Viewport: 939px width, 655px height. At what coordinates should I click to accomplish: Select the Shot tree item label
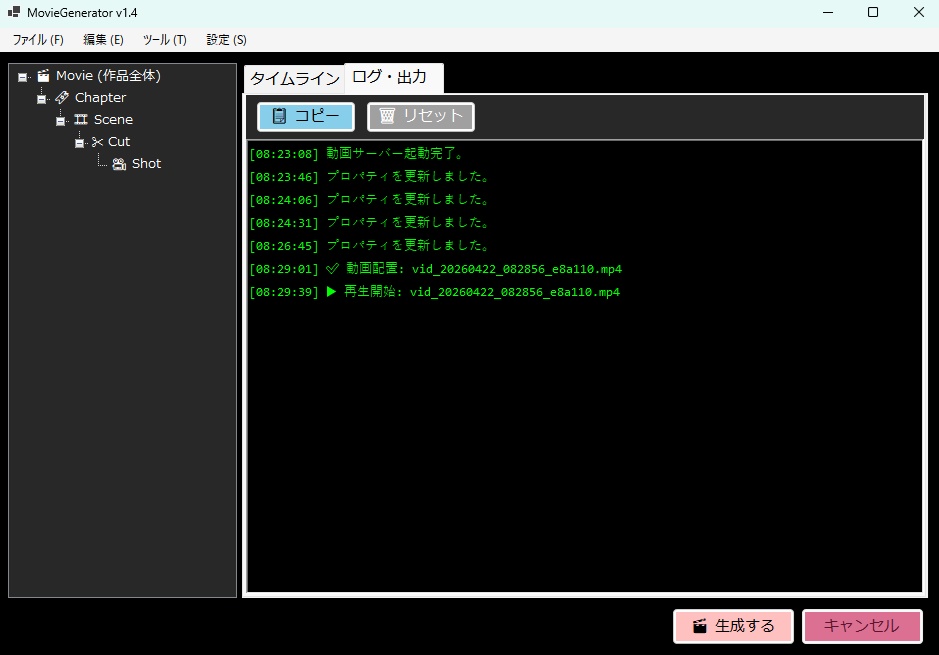[146, 164]
